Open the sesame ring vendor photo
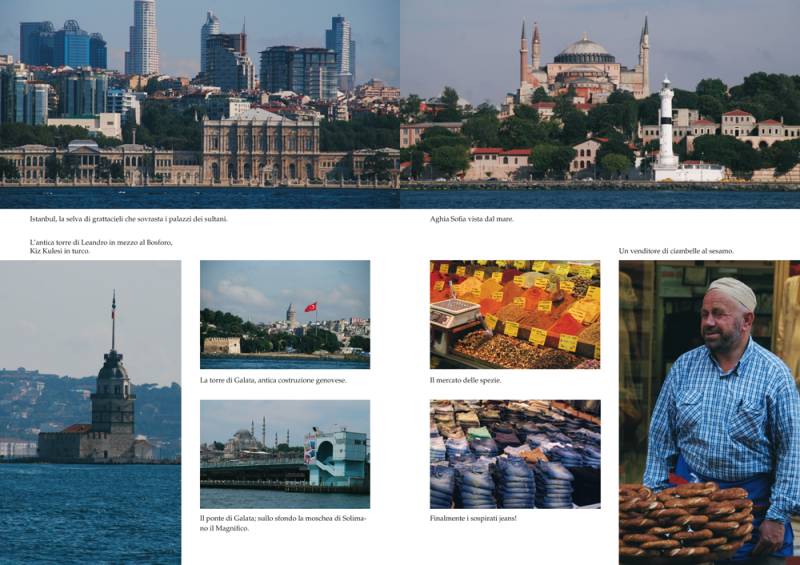 point(709,412)
